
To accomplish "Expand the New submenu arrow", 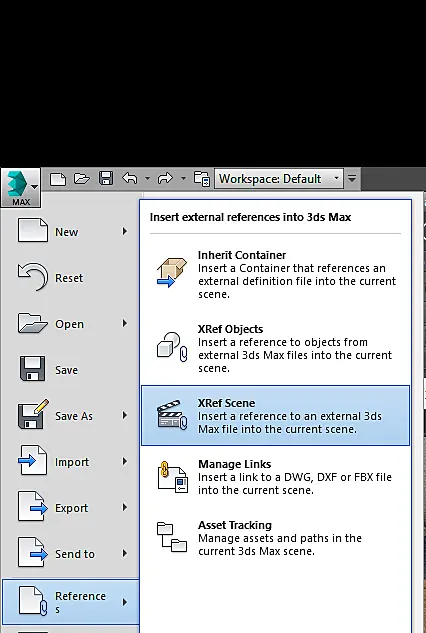I will coord(125,231).
